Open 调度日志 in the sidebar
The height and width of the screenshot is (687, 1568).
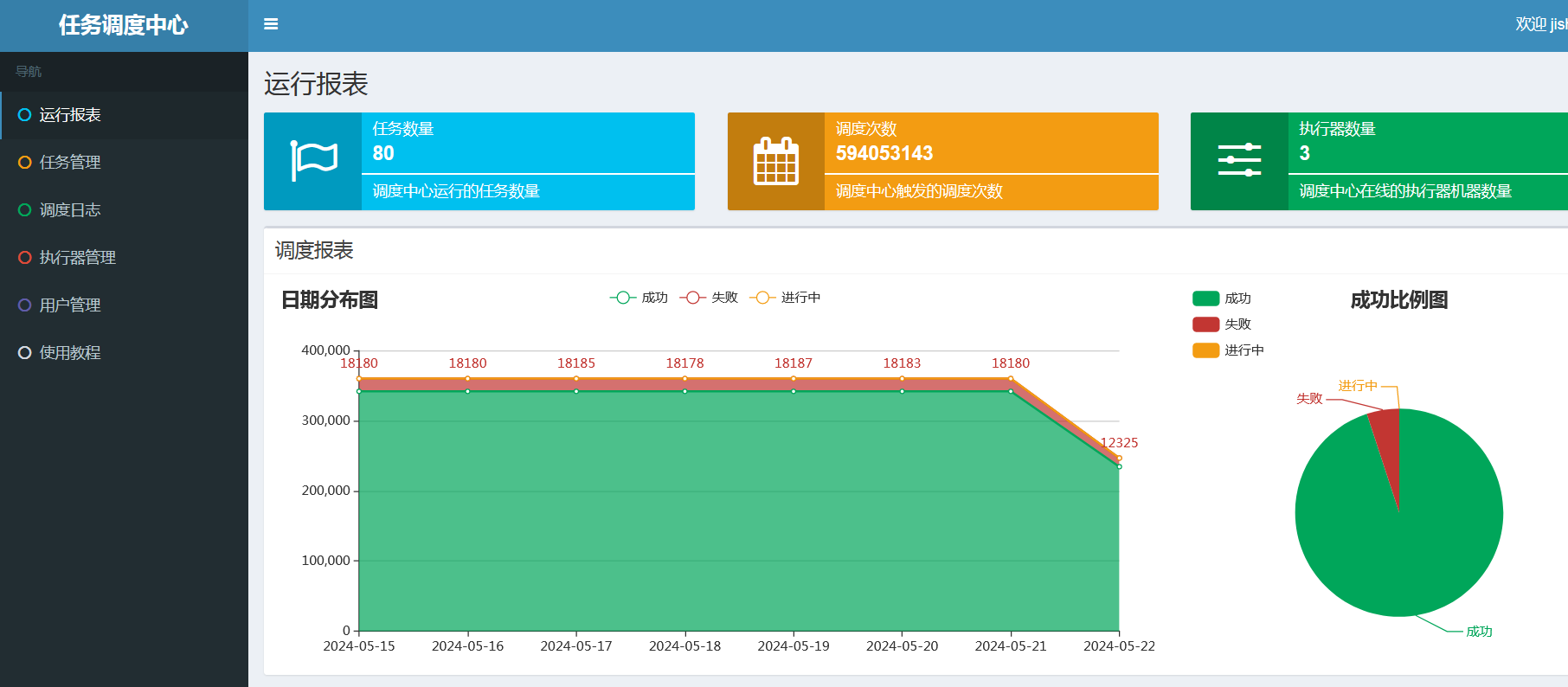click(124, 210)
